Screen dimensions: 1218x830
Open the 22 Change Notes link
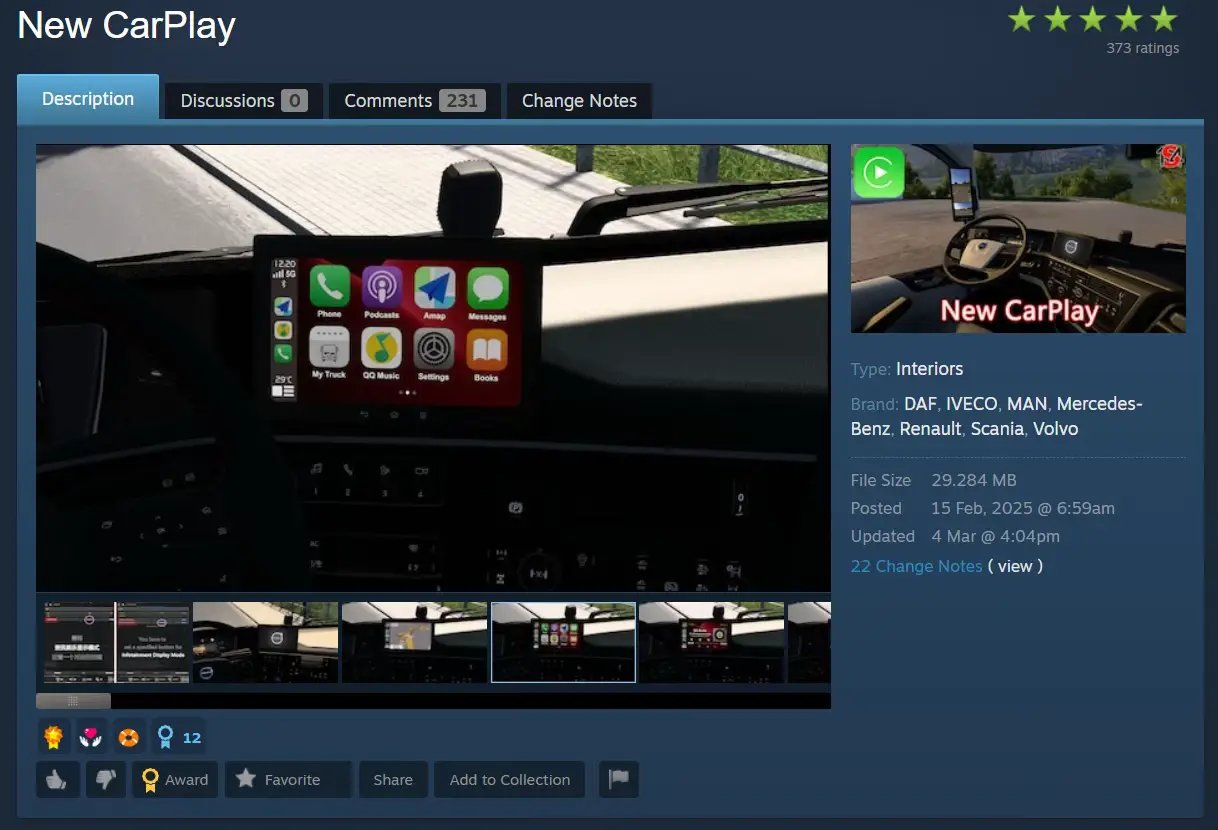pos(916,566)
